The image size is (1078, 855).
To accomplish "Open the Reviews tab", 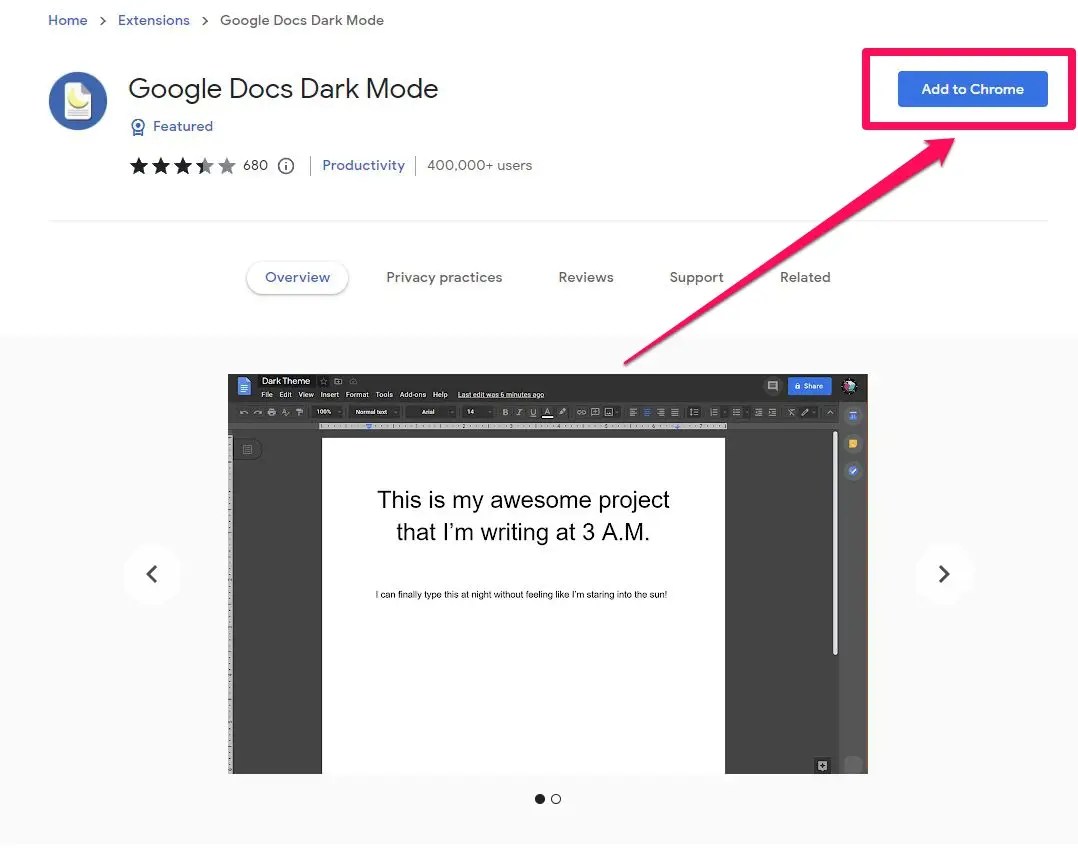I will pos(586,277).
